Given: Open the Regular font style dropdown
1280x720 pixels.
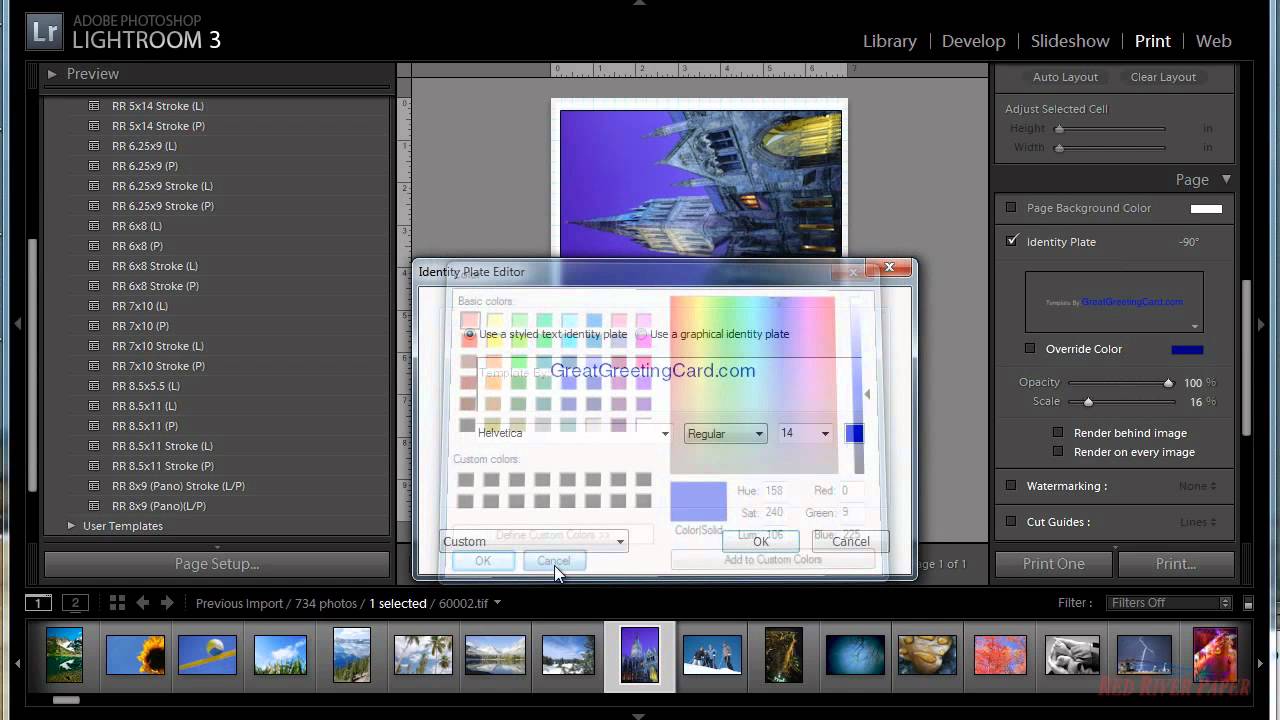Looking at the screenshot, I should 725,433.
